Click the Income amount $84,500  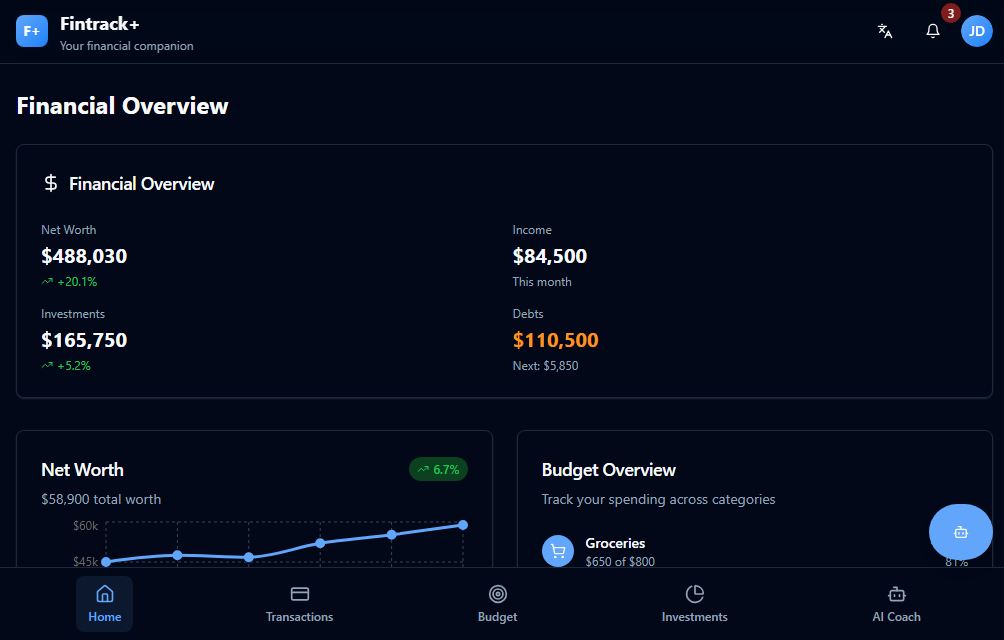point(549,256)
